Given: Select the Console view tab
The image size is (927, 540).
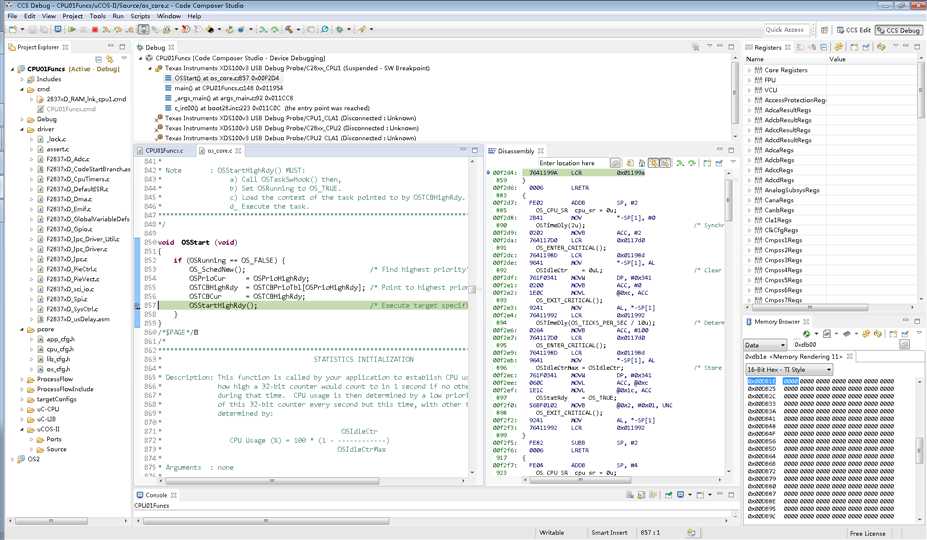Looking at the screenshot, I should pyautogui.click(x=156, y=494).
